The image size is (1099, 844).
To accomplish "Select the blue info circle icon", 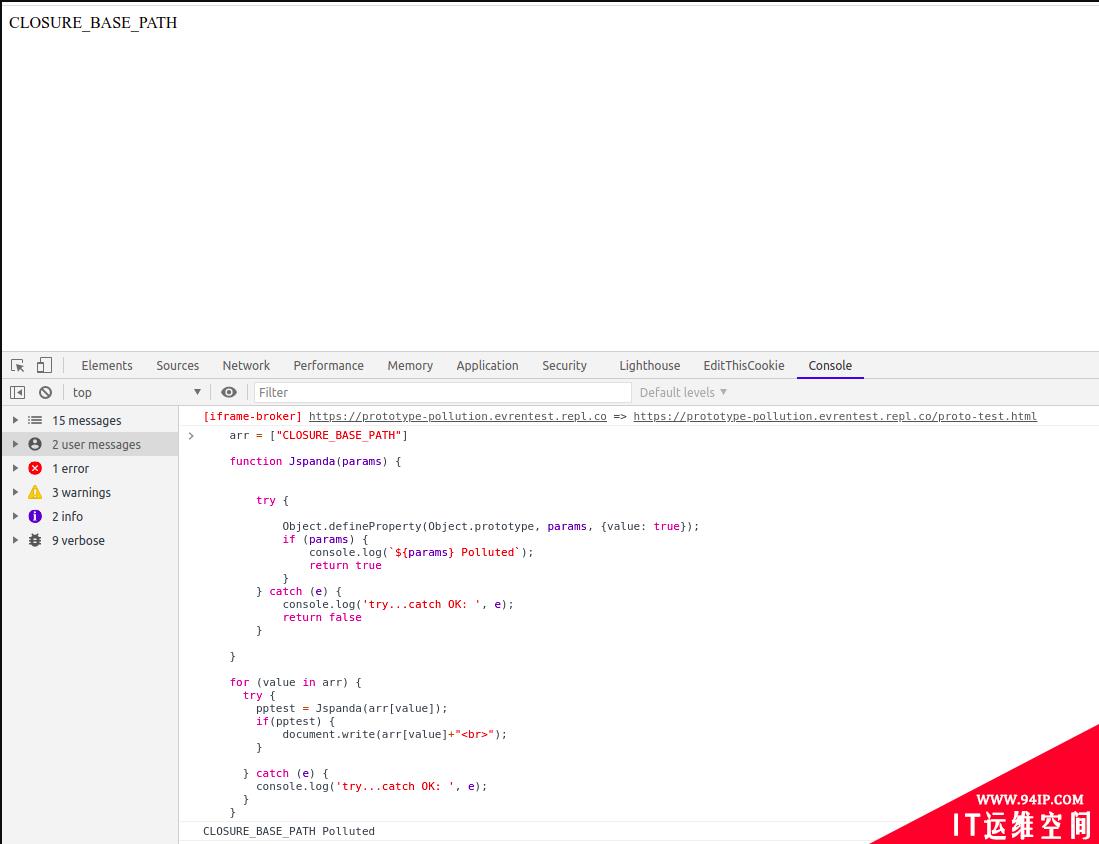I will (x=35, y=516).
